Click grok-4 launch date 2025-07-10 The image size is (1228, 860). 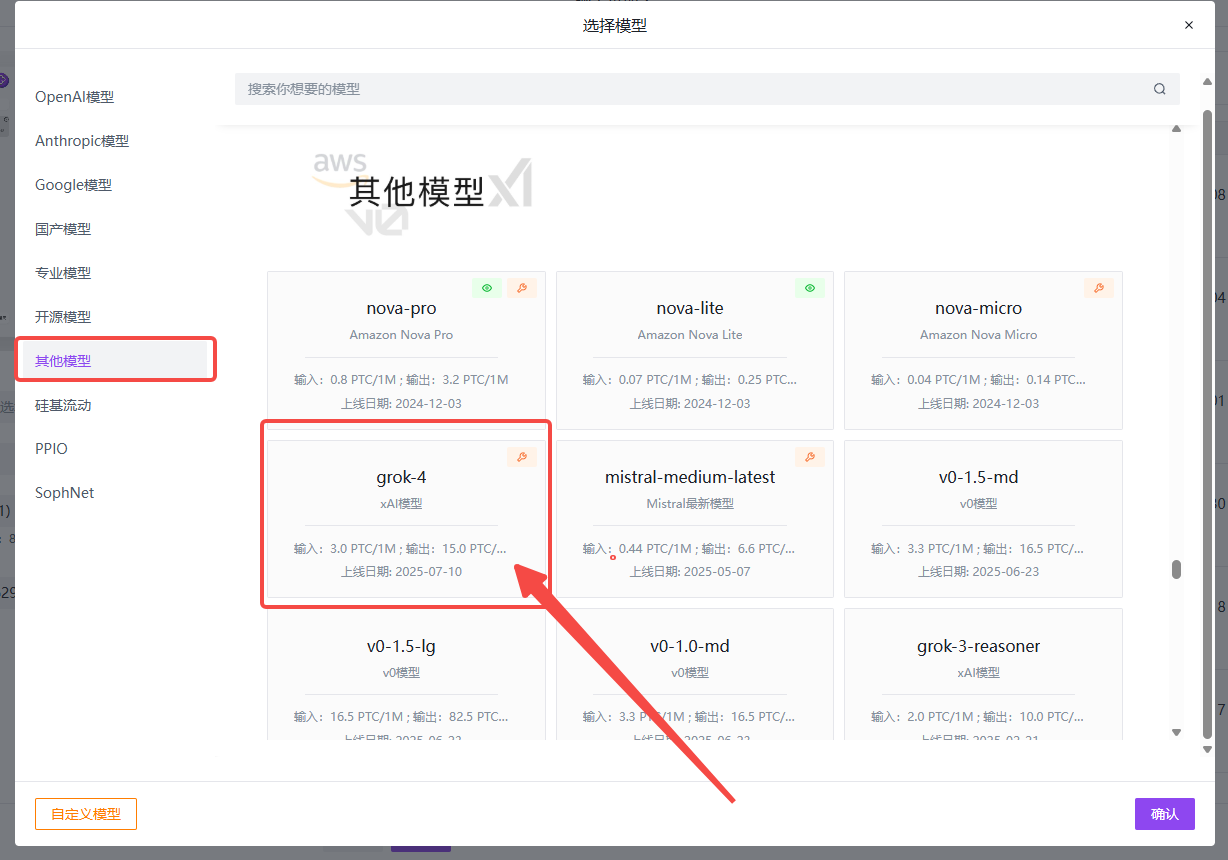coord(401,572)
